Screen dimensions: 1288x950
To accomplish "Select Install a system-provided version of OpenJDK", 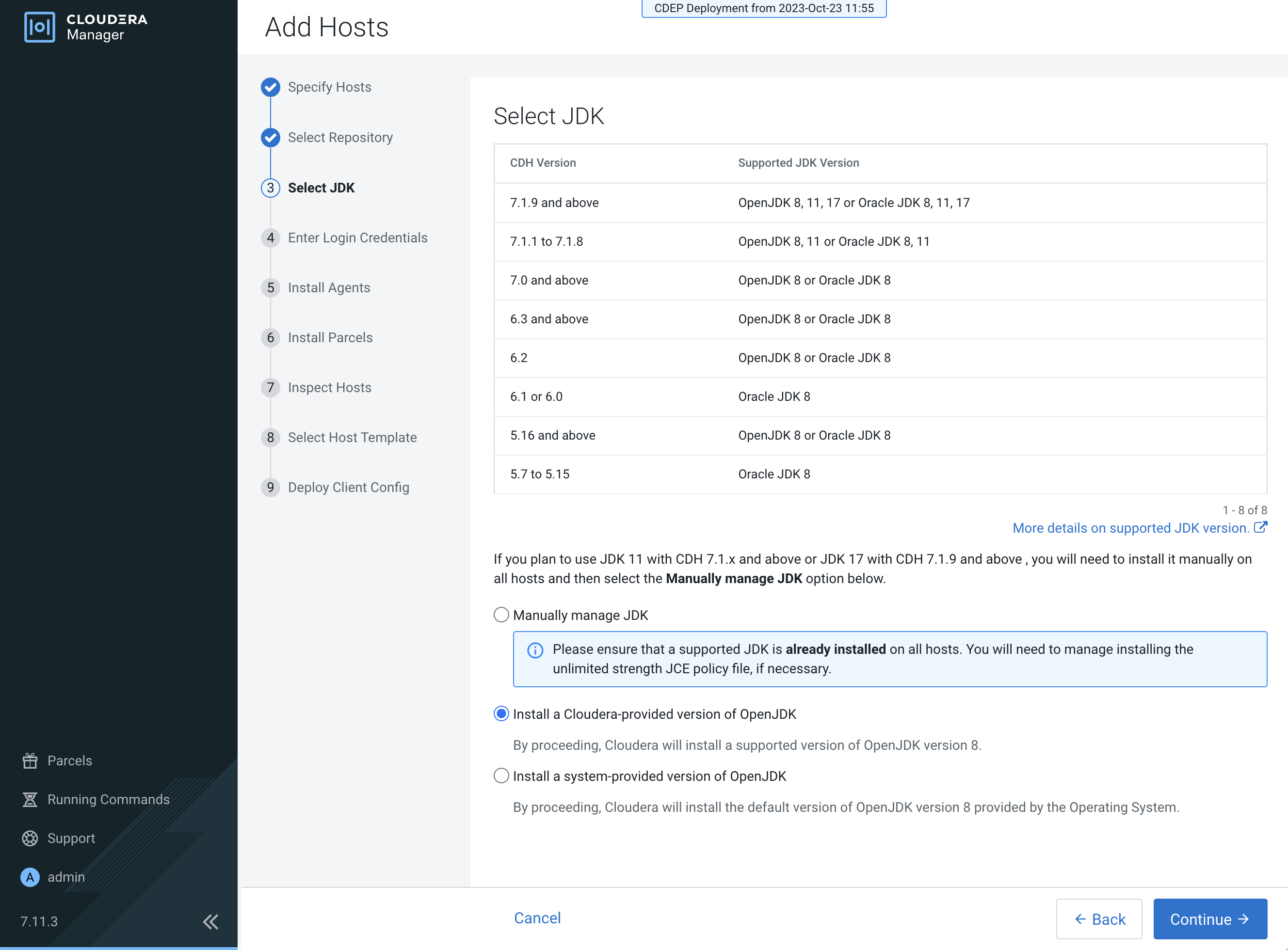I will 501,776.
